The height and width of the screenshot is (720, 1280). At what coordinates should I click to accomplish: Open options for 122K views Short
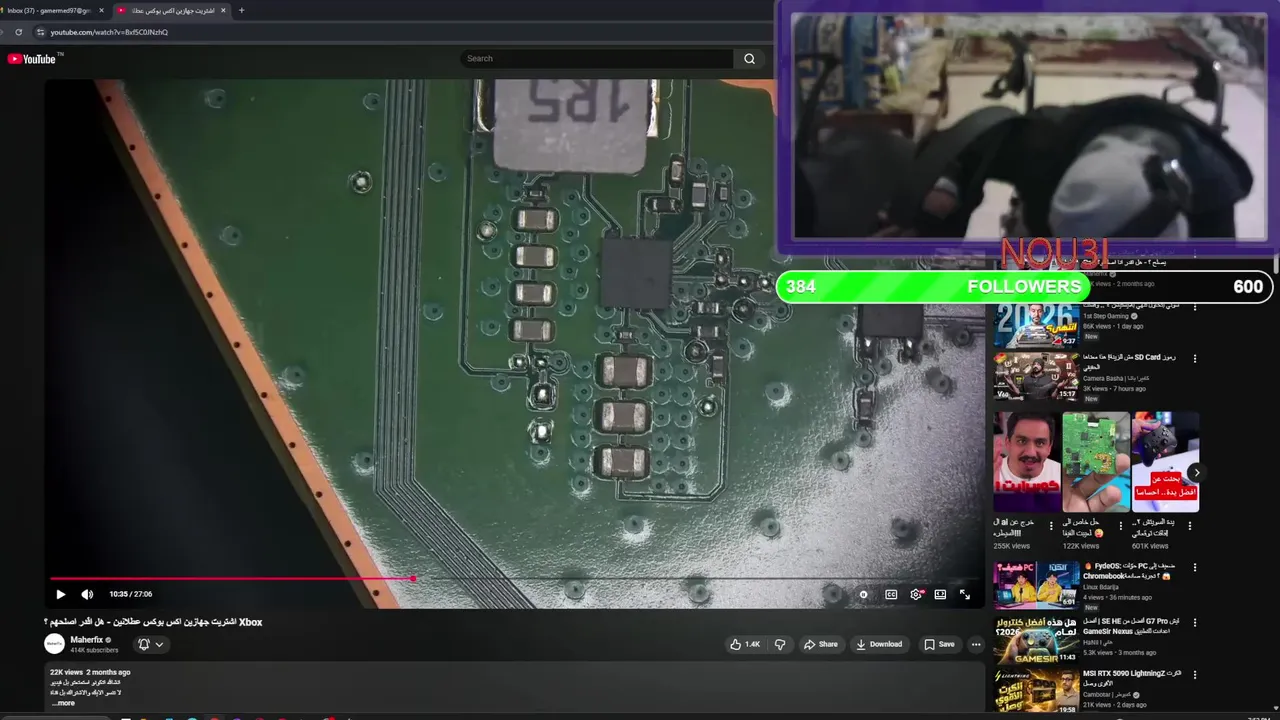coord(1121,525)
